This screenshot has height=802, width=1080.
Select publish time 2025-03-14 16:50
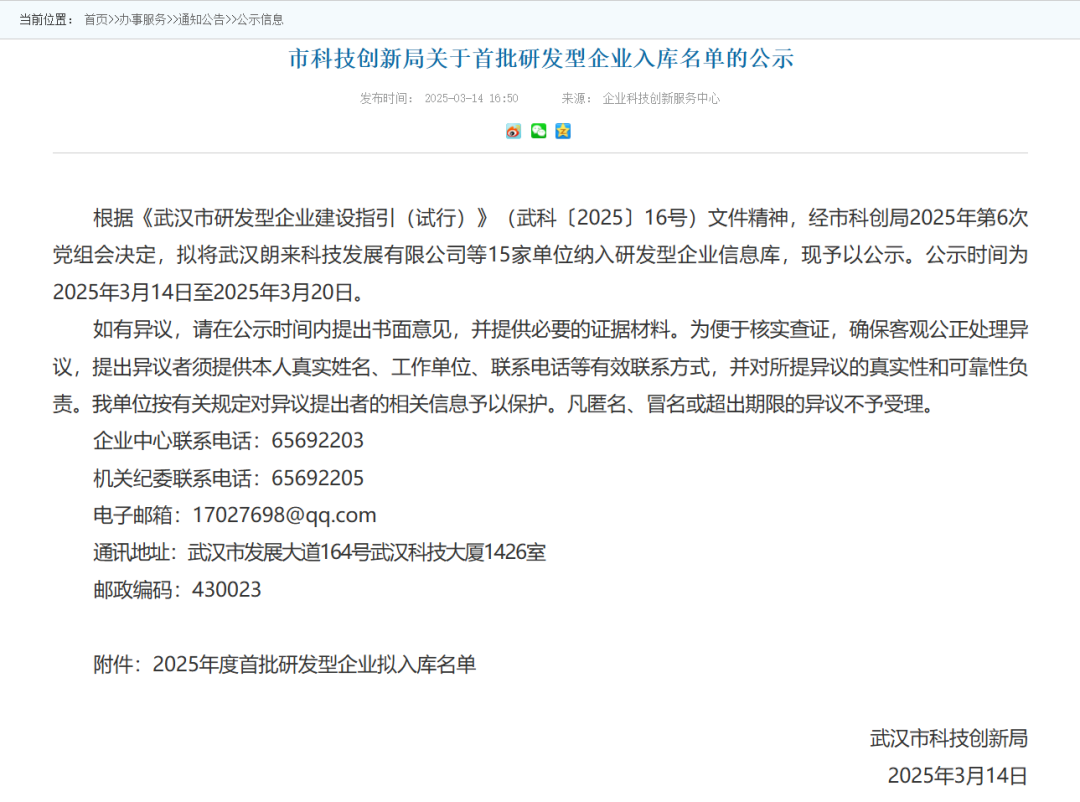(471, 99)
